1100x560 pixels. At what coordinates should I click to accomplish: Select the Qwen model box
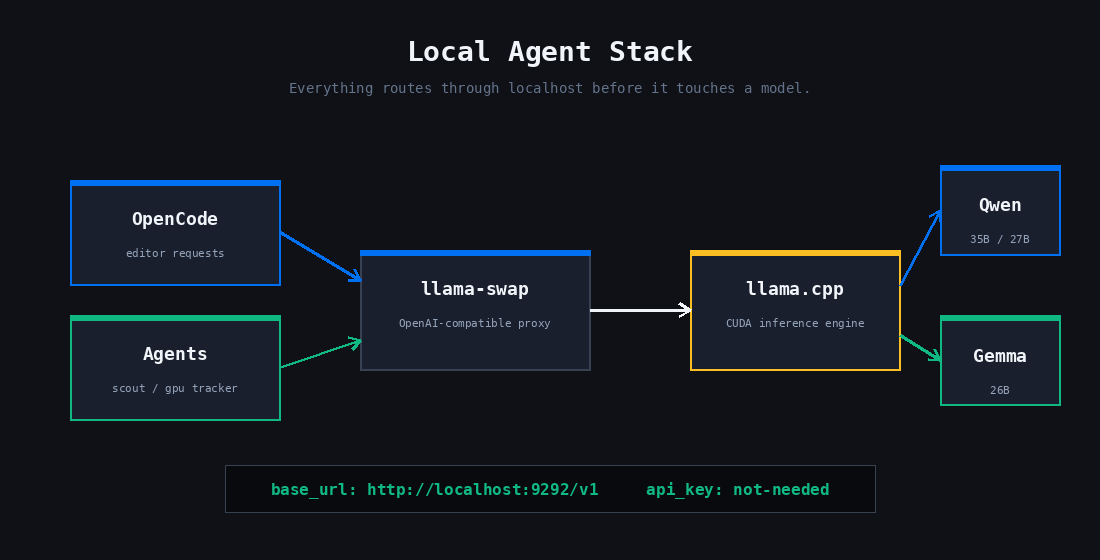[1000, 211]
